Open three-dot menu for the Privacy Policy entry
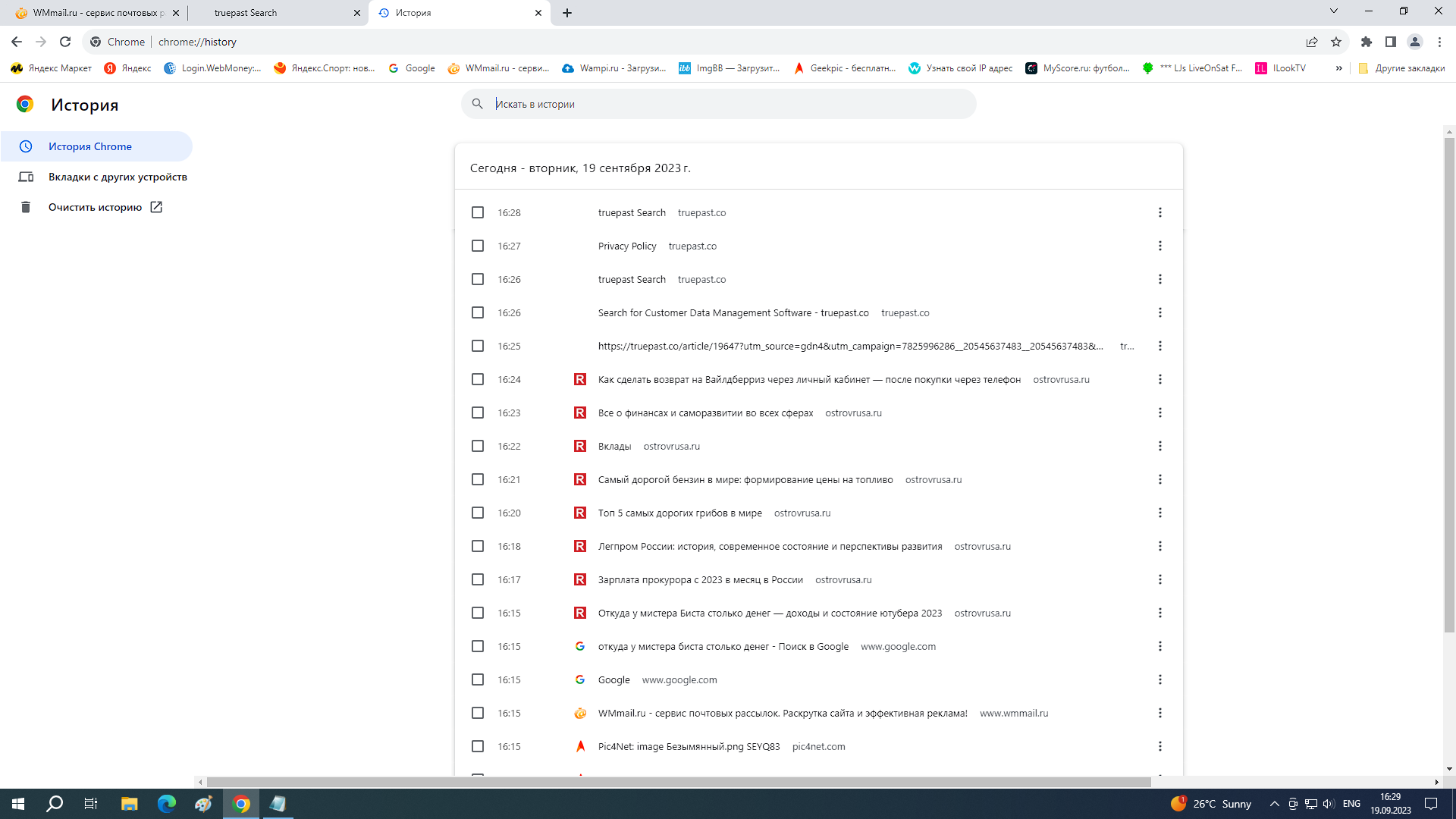 coord(1159,246)
